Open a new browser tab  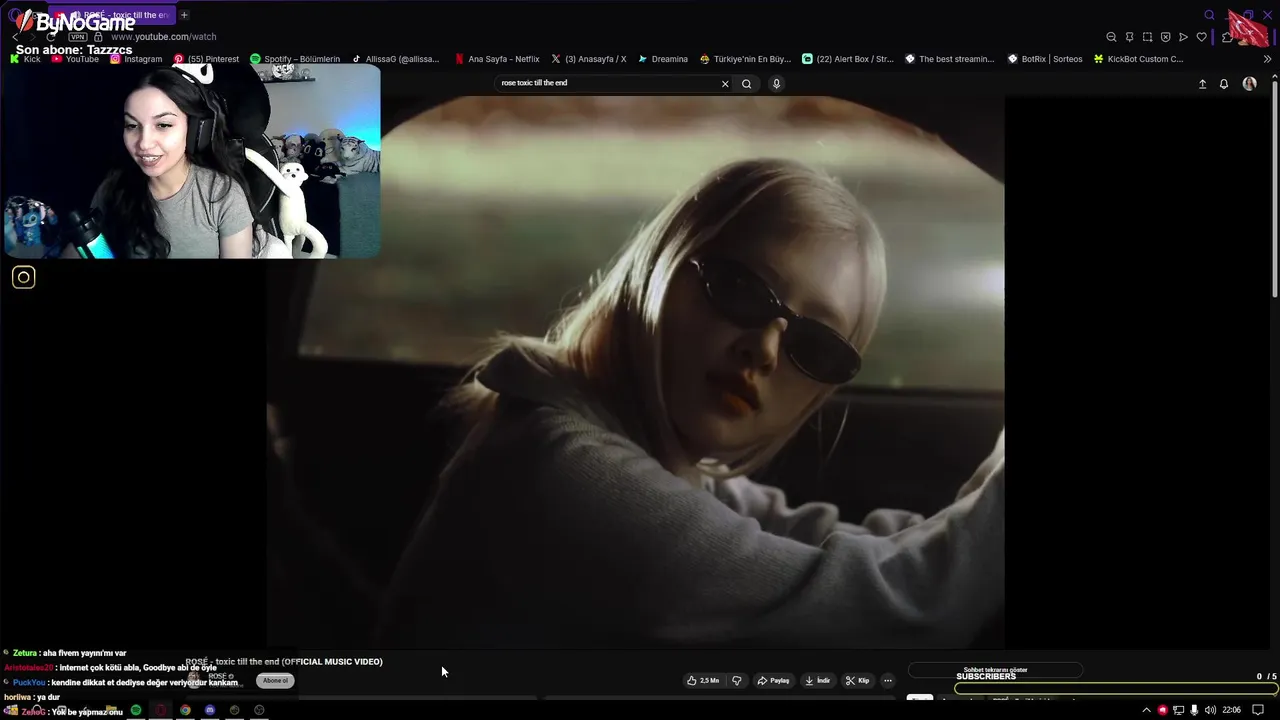tap(184, 15)
